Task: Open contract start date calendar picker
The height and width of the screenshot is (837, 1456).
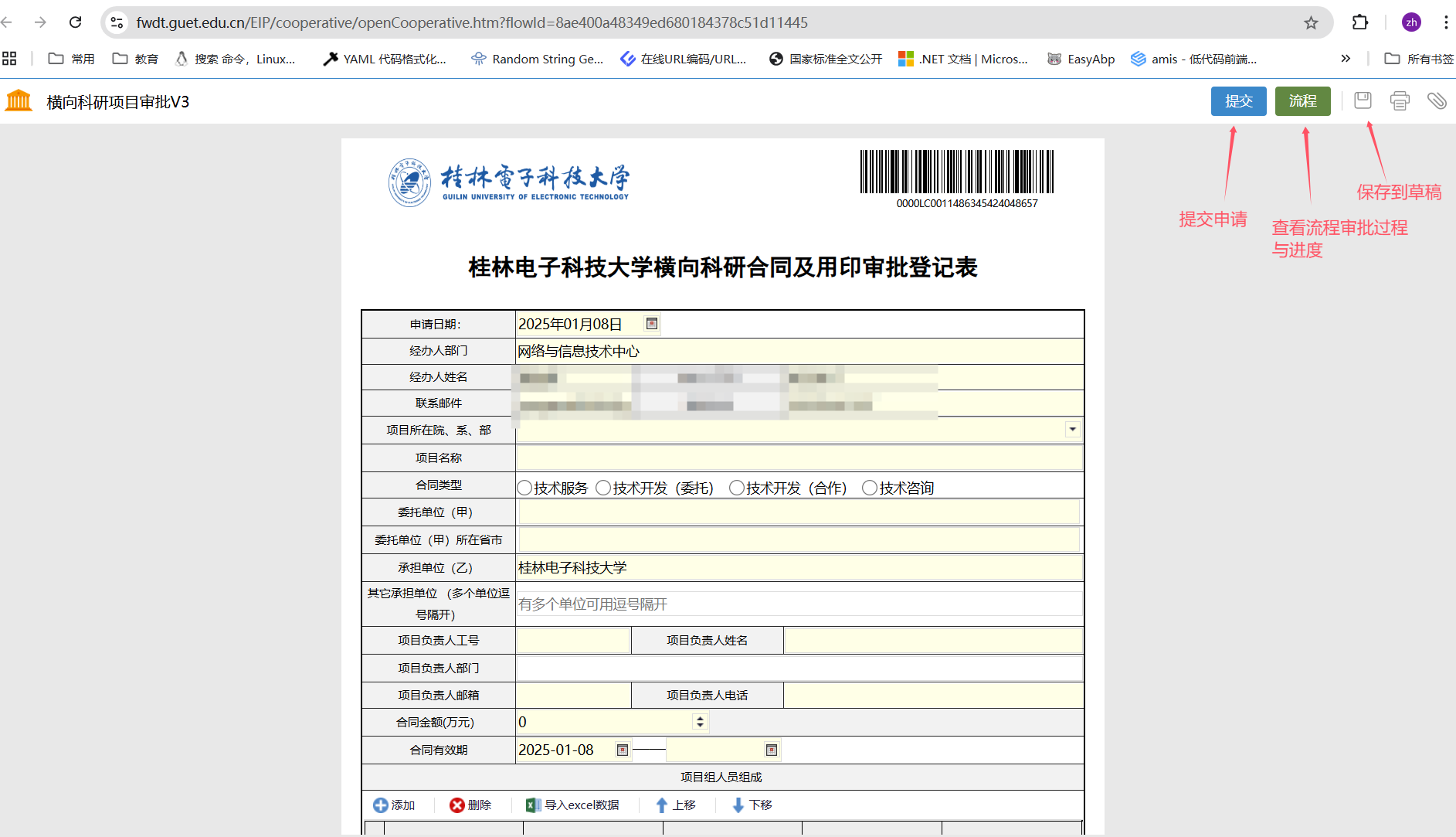Action: click(x=622, y=750)
